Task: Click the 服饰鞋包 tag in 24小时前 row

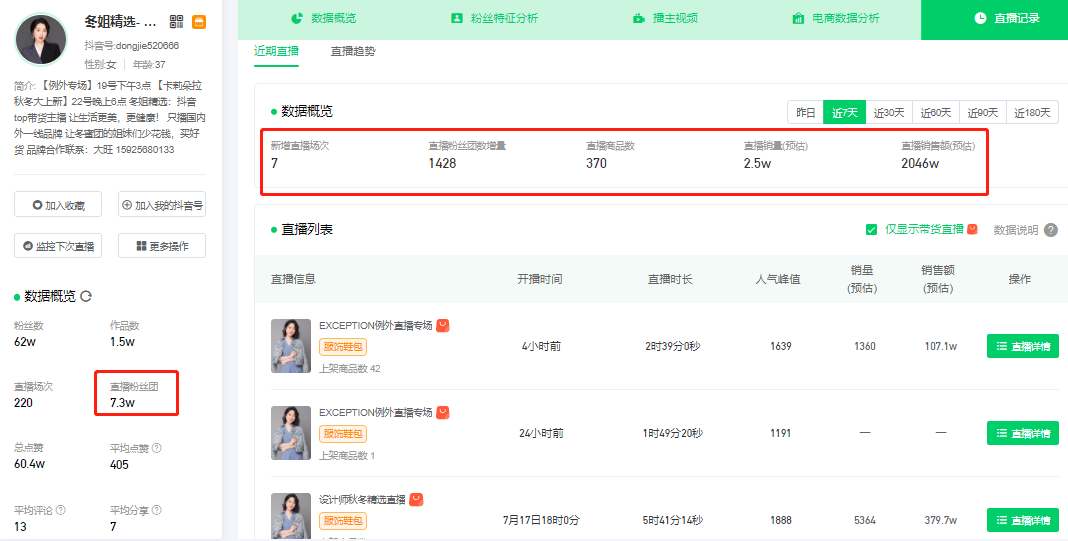Action: 343,434
